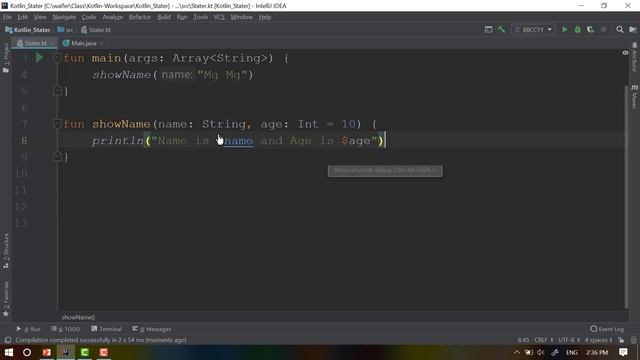Viewport: 640px width, 360px height.
Task: Click src folder in the navigation breadcrumb
Action: [66, 30]
